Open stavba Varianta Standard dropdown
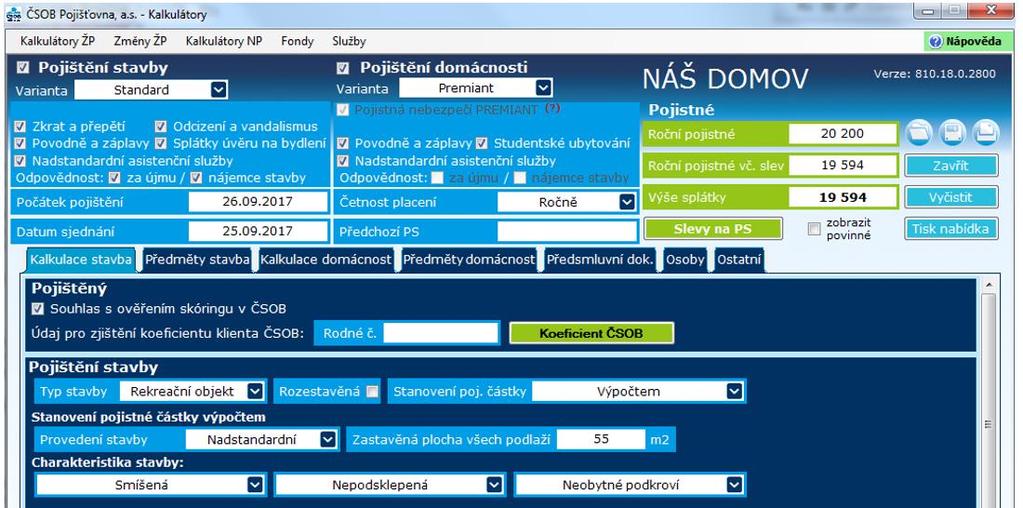Image resolution: width=1023 pixels, height=508 pixels. [x=219, y=90]
